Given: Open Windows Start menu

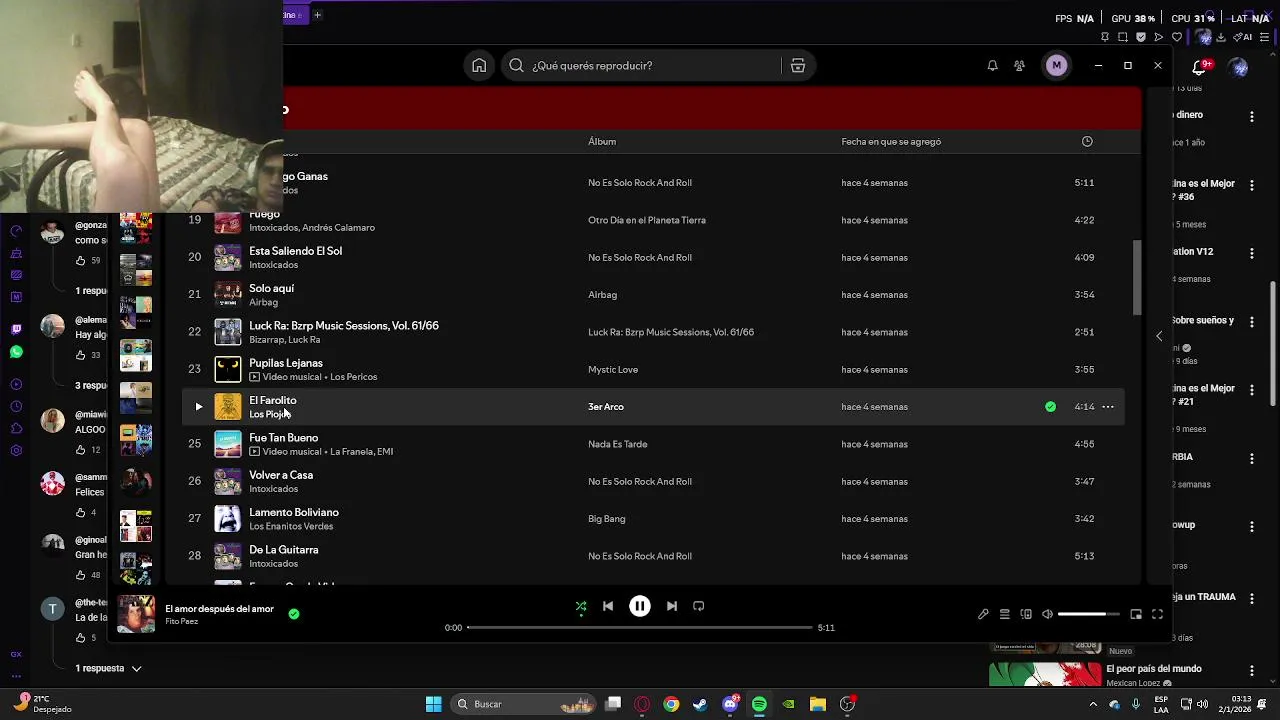Looking at the screenshot, I should 434,704.
